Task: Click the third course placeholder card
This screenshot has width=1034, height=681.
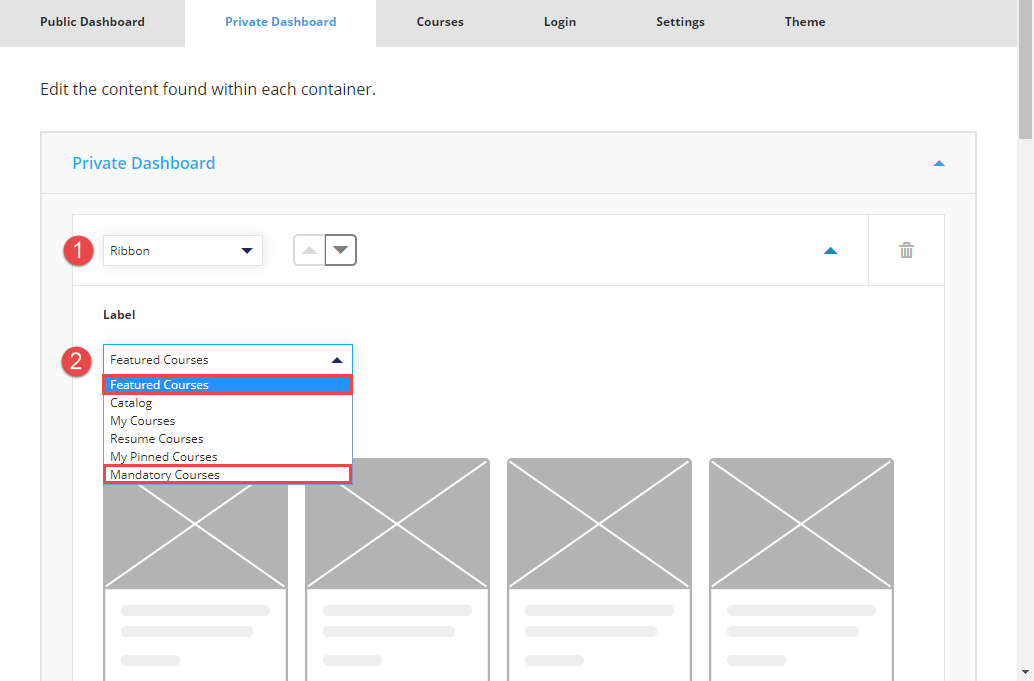Action: click(x=599, y=570)
